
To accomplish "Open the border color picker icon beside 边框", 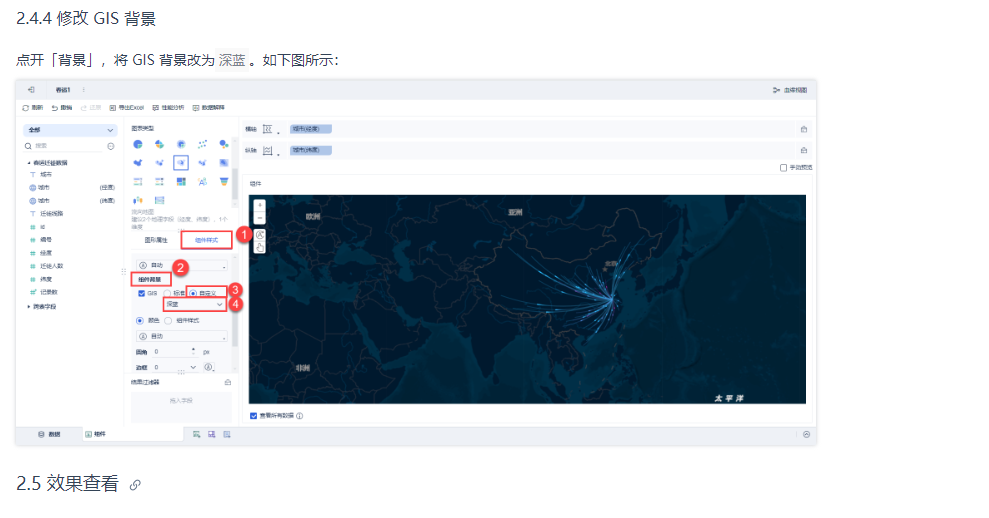I will tap(208, 367).
